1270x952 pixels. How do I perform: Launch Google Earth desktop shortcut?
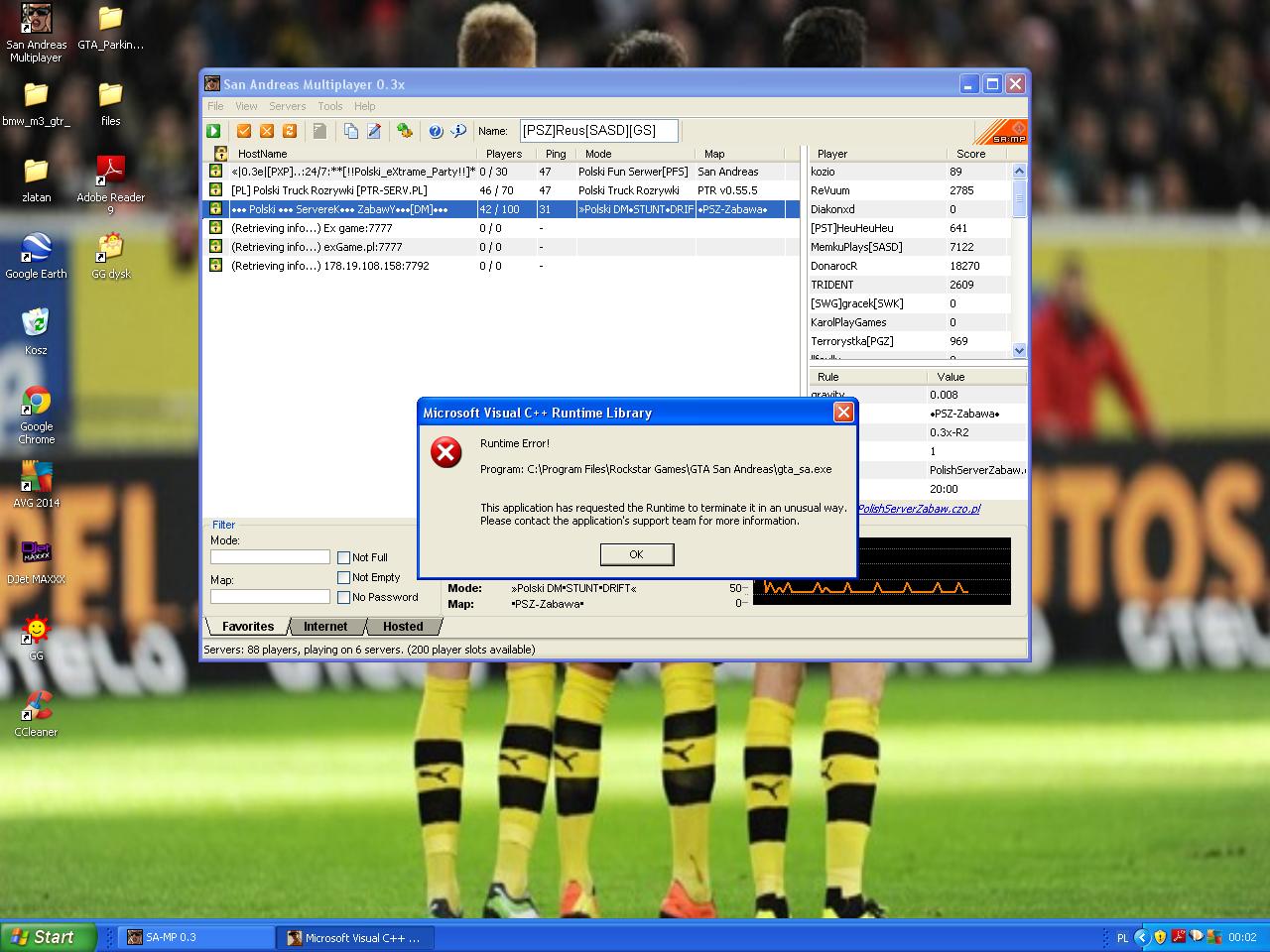(x=36, y=256)
